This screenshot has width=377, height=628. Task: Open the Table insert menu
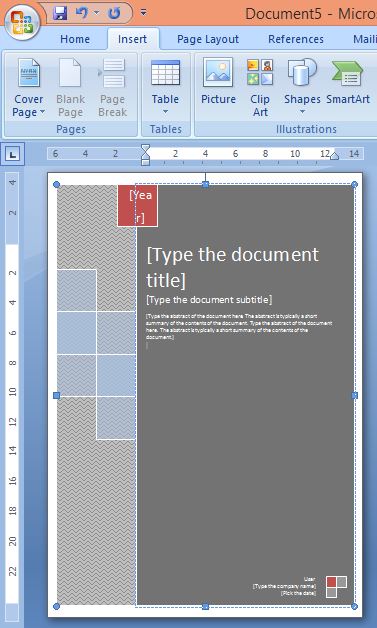[x=165, y=88]
